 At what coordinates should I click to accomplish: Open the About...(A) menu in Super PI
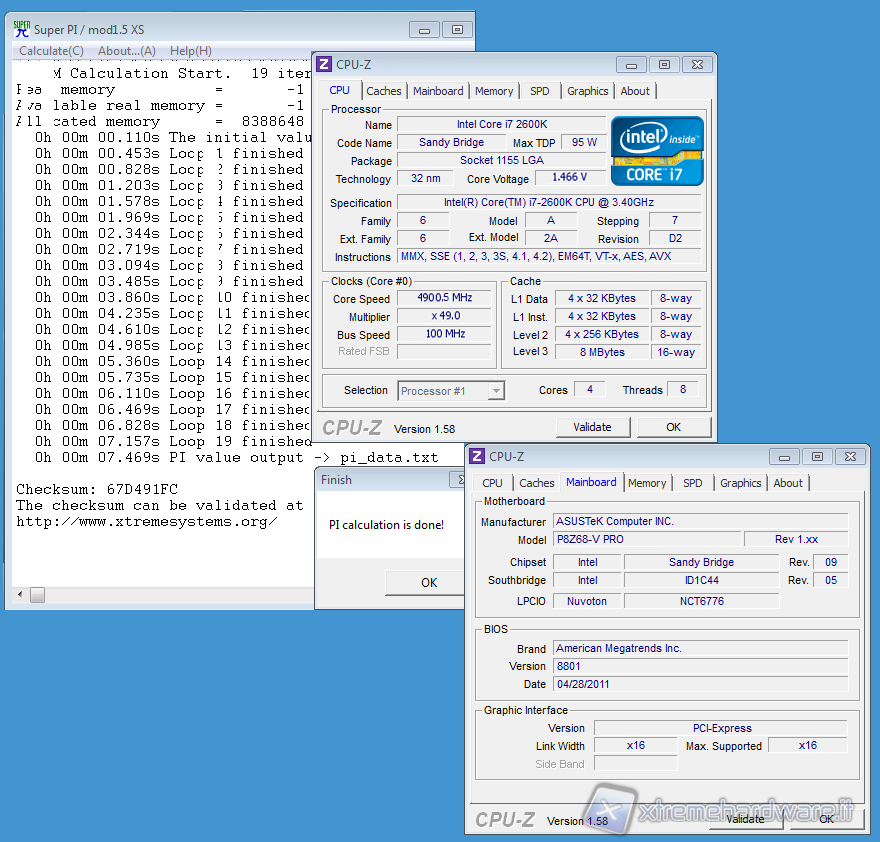126,51
